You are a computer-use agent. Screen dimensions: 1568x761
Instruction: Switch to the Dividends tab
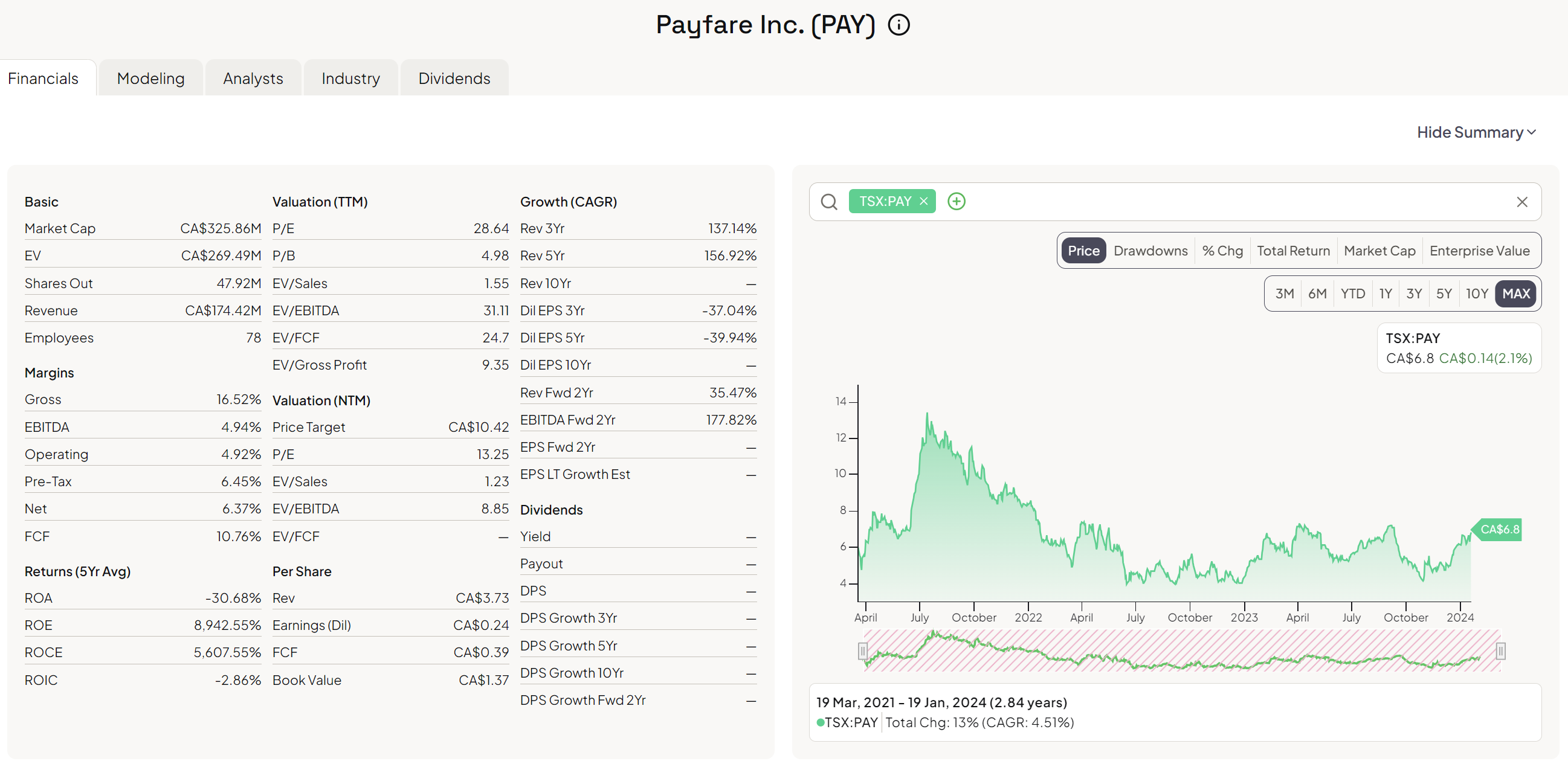coord(453,79)
